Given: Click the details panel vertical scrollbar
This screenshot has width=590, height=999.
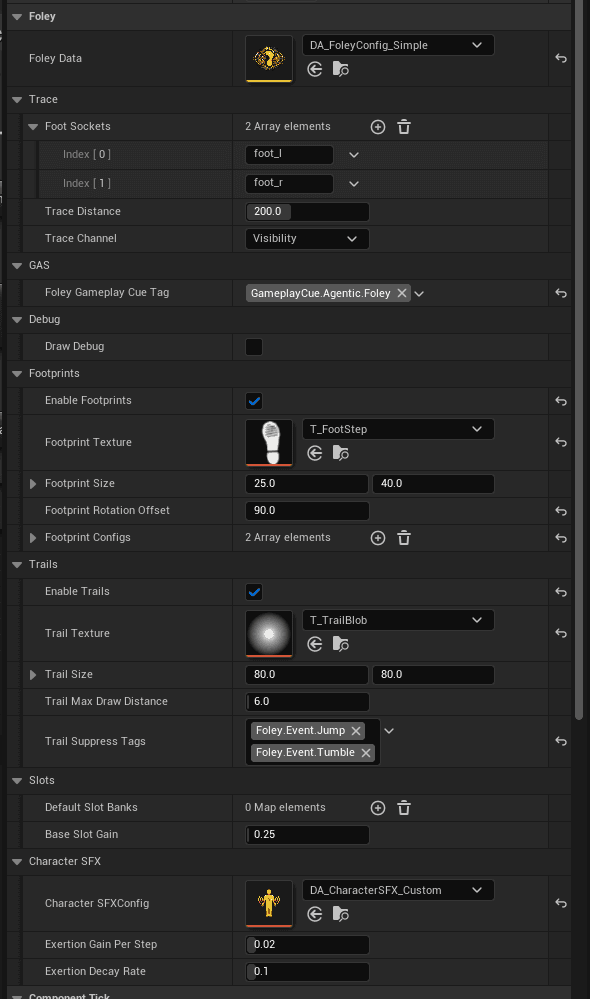Looking at the screenshot, I should point(579,360).
